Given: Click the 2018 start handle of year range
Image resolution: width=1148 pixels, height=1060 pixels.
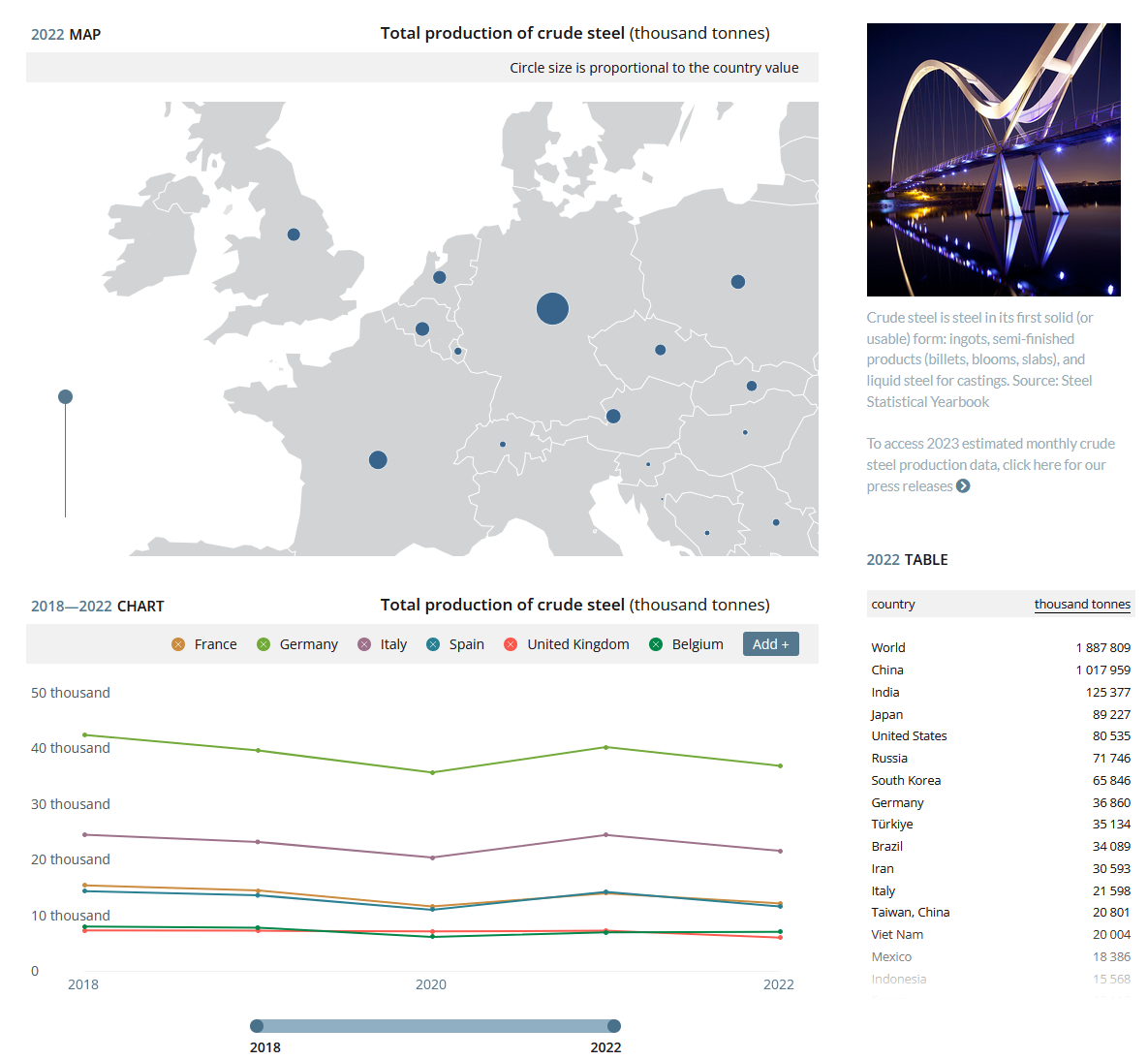Looking at the screenshot, I should [x=257, y=1026].
